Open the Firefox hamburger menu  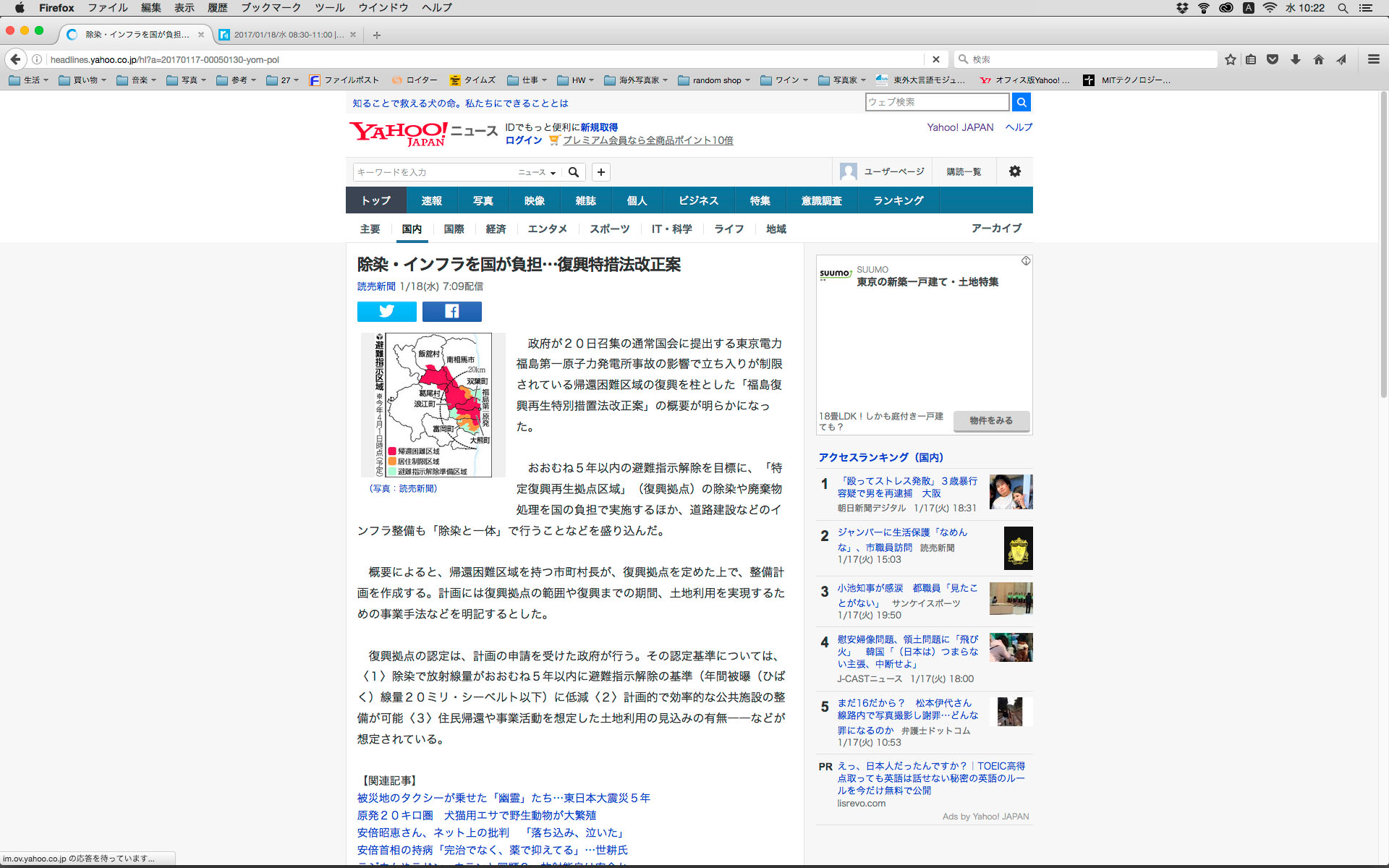pyautogui.click(x=1373, y=59)
